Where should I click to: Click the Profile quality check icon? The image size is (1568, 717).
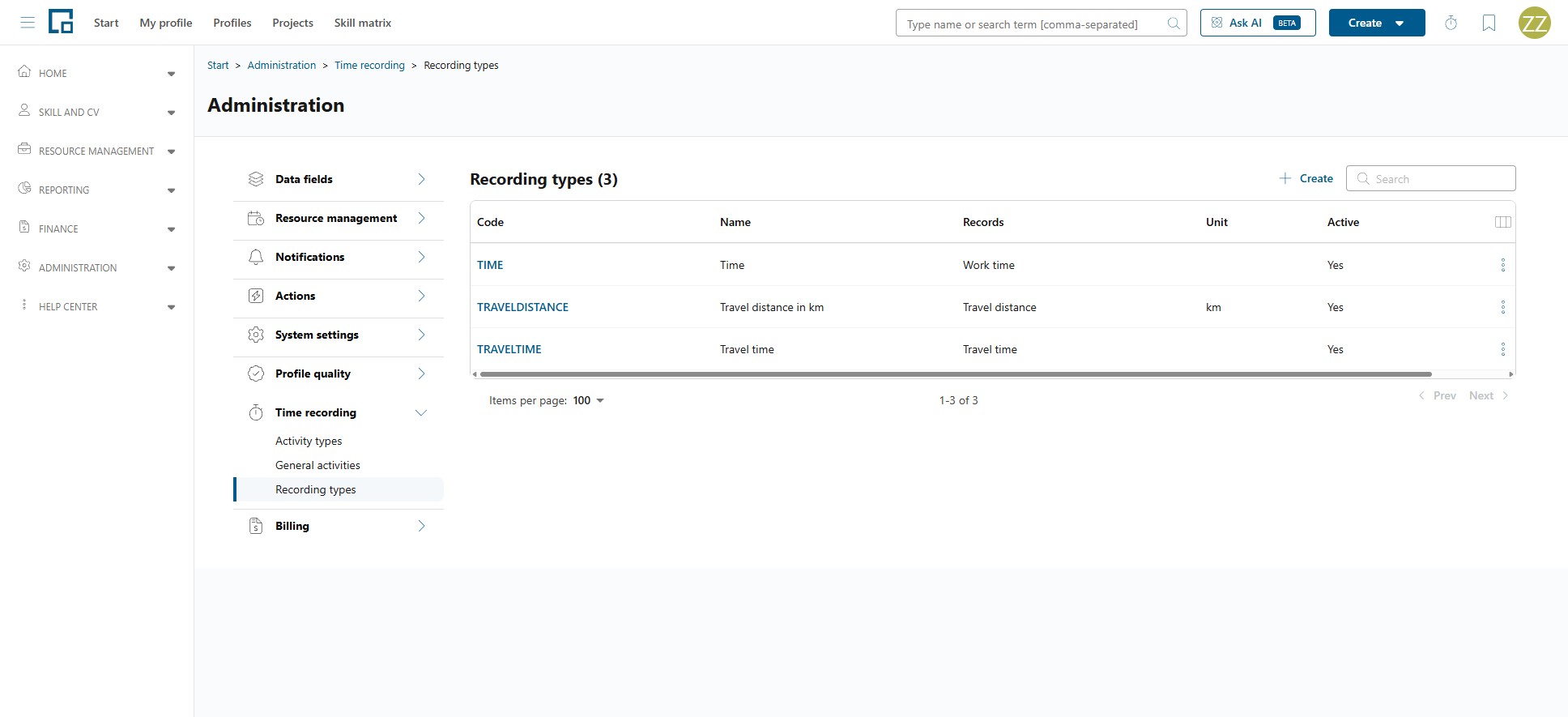256,373
